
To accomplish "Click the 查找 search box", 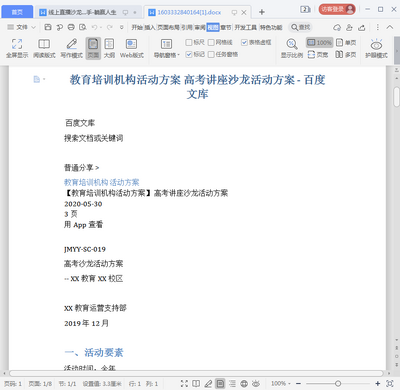I will click(x=300, y=27).
